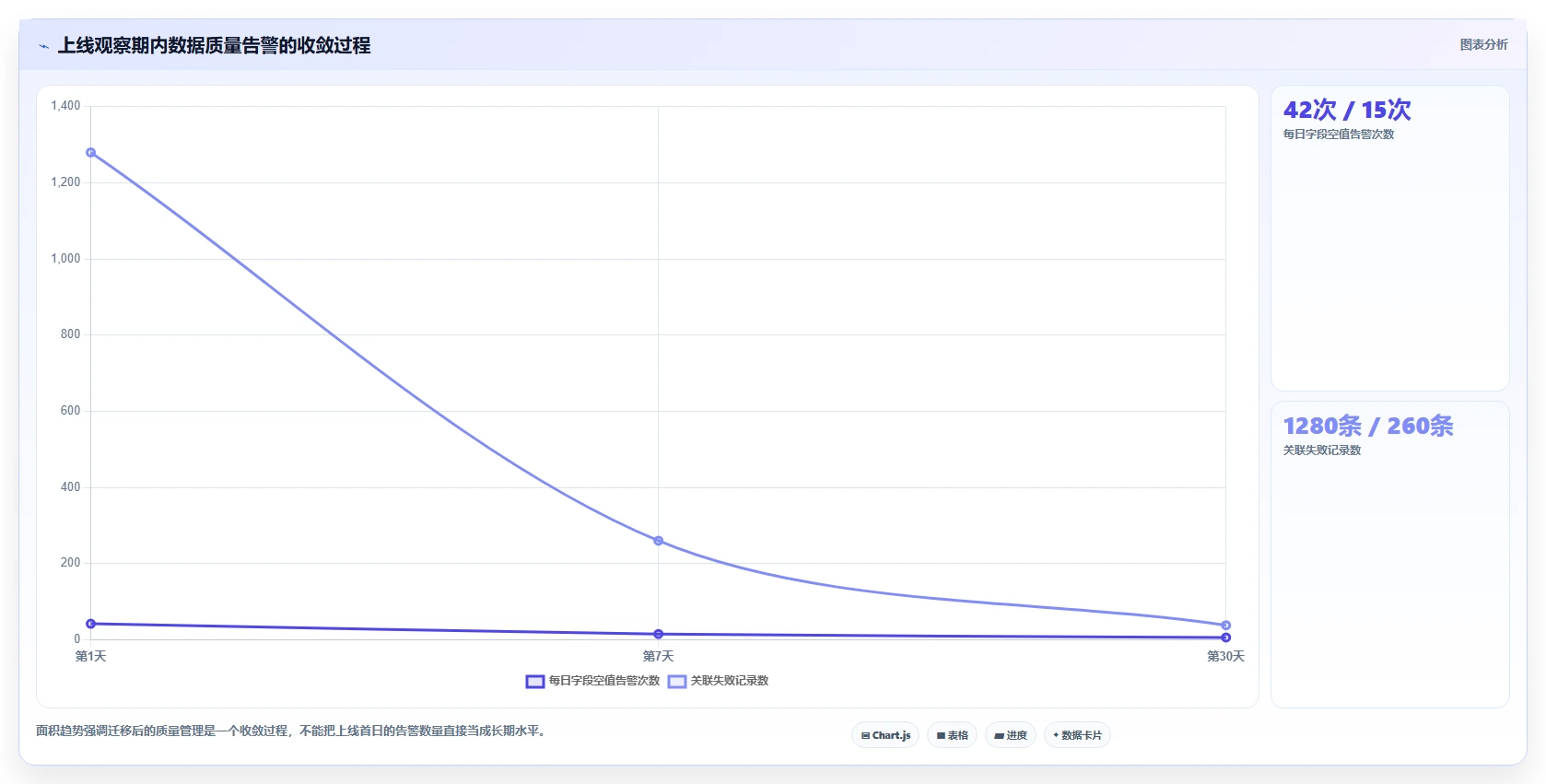Click the 关联失败记录数 data point at 第7天
This screenshot has width=1546, height=784.
click(x=658, y=541)
